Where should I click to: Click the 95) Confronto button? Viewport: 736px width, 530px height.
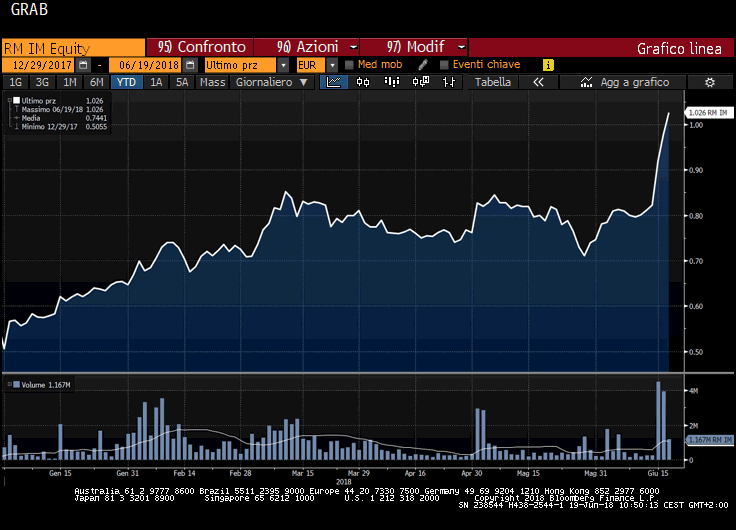click(200, 47)
